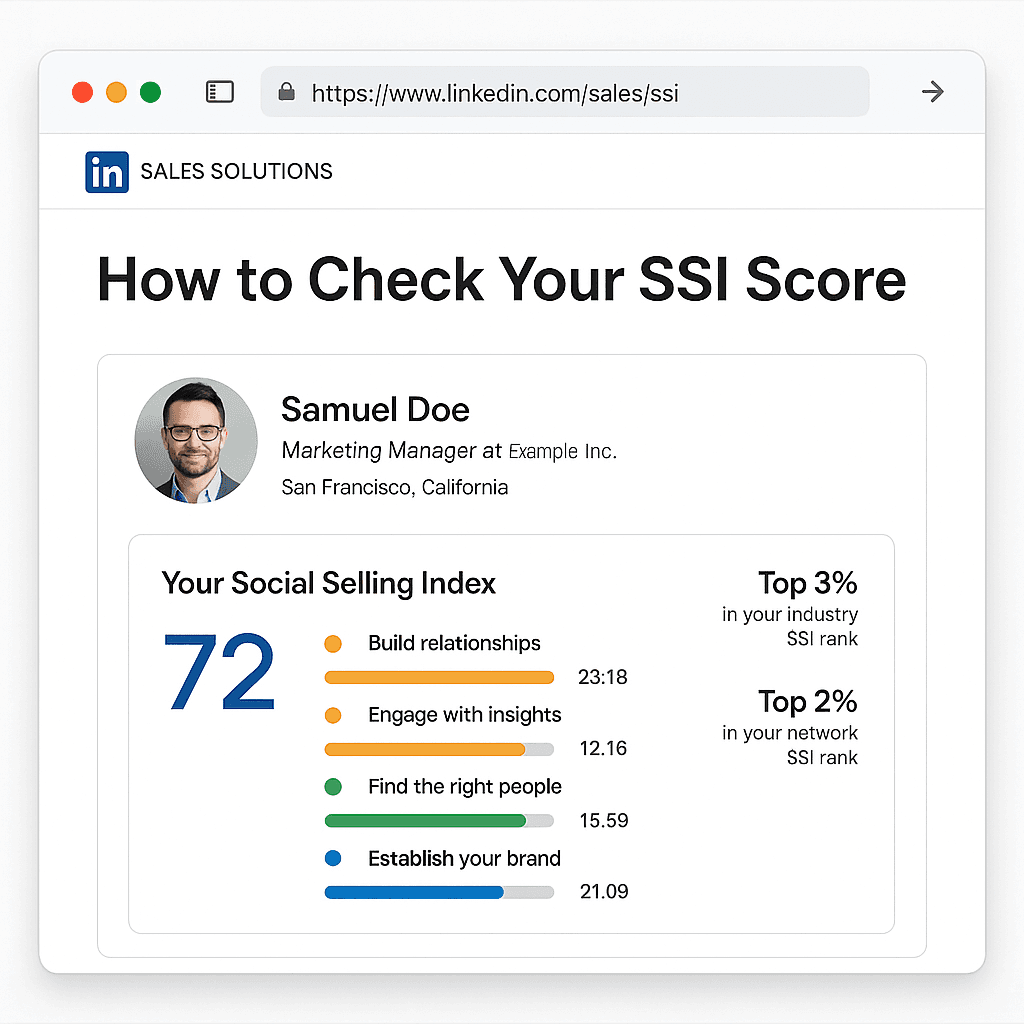Viewport: 1024px width, 1024px height.
Task: Click the SALES SOLUTIONS header text
Action: [236, 172]
